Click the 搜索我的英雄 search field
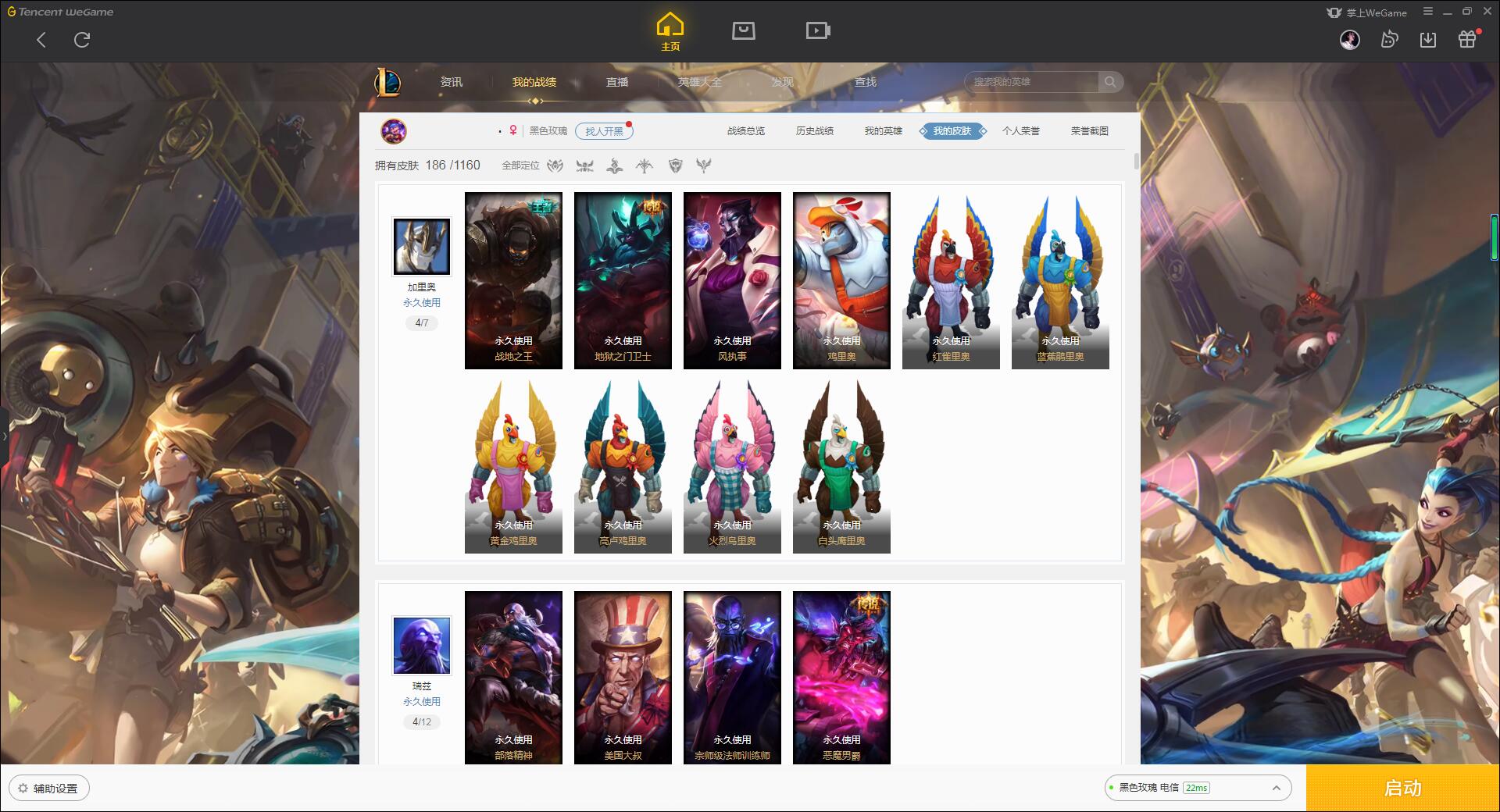The image size is (1500, 812). 1032,81
